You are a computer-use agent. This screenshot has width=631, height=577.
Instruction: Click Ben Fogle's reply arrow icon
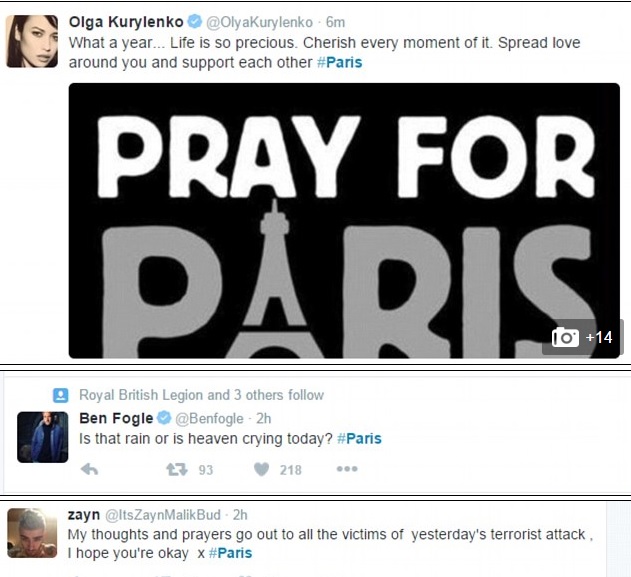(89, 469)
